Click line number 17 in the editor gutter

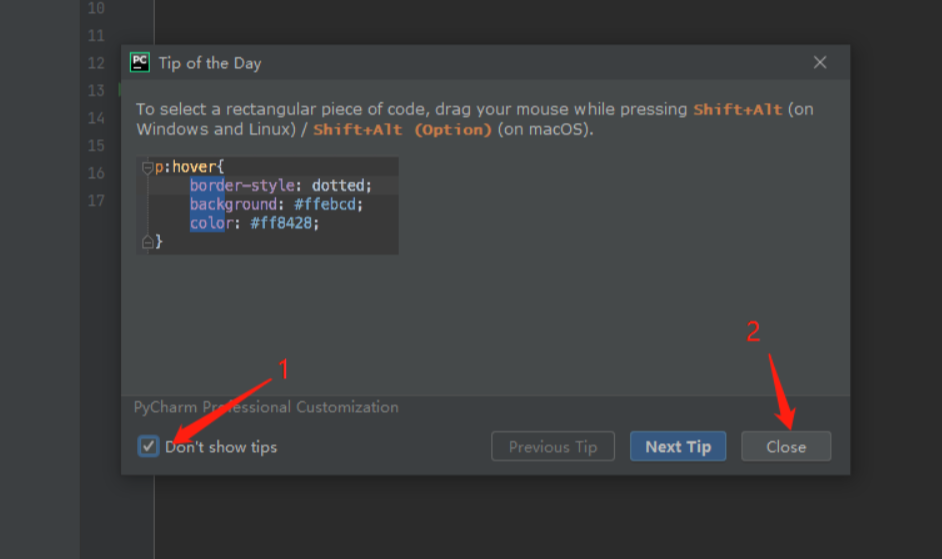96,201
